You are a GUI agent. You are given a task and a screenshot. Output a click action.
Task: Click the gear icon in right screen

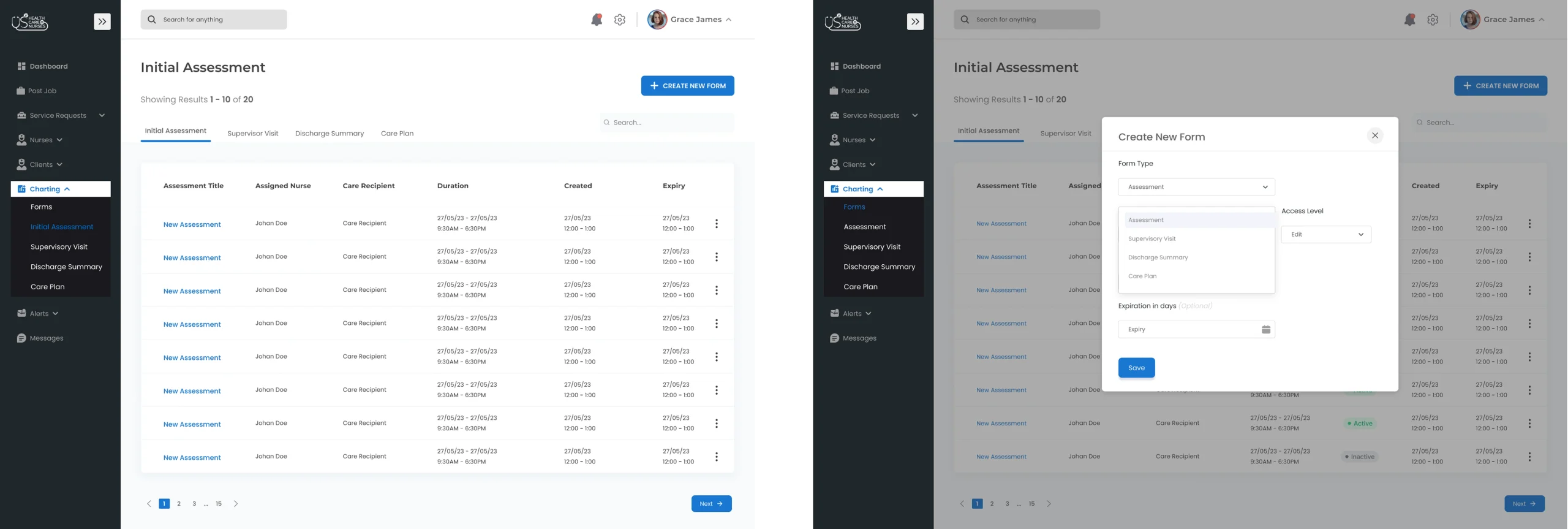[x=1433, y=20]
